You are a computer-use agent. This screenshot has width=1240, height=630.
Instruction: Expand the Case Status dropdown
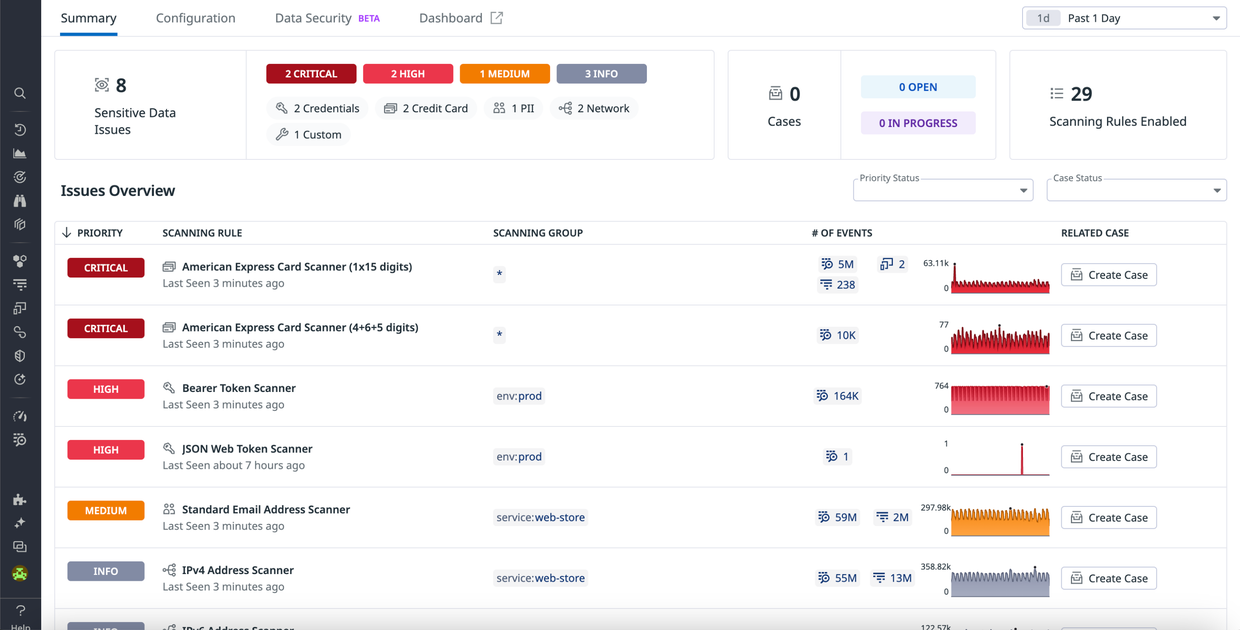pyautogui.click(x=1136, y=190)
